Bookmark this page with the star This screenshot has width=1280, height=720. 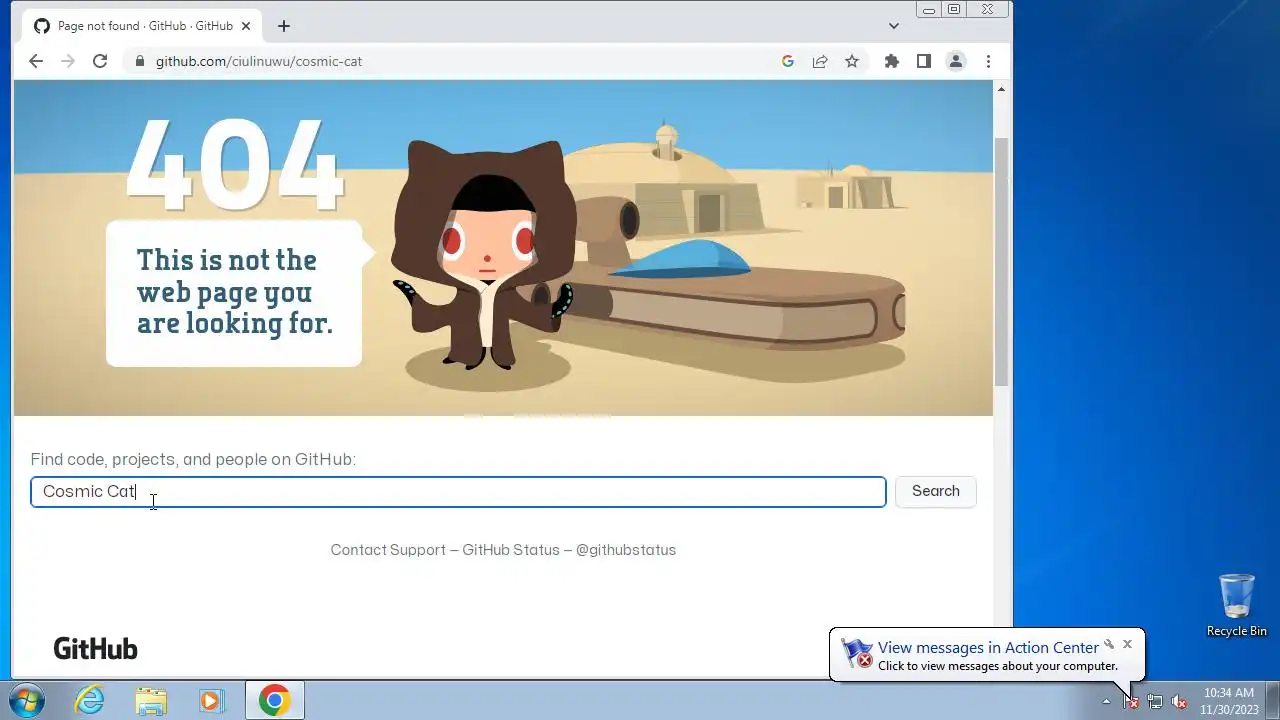852,61
